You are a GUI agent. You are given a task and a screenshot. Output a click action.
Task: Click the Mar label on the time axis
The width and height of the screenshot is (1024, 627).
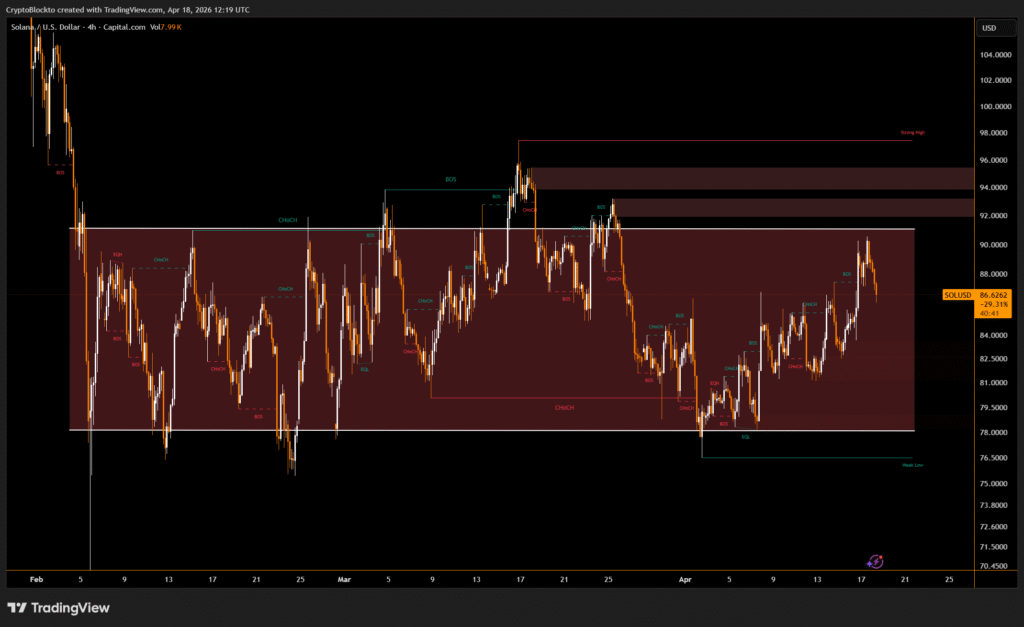(x=345, y=579)
